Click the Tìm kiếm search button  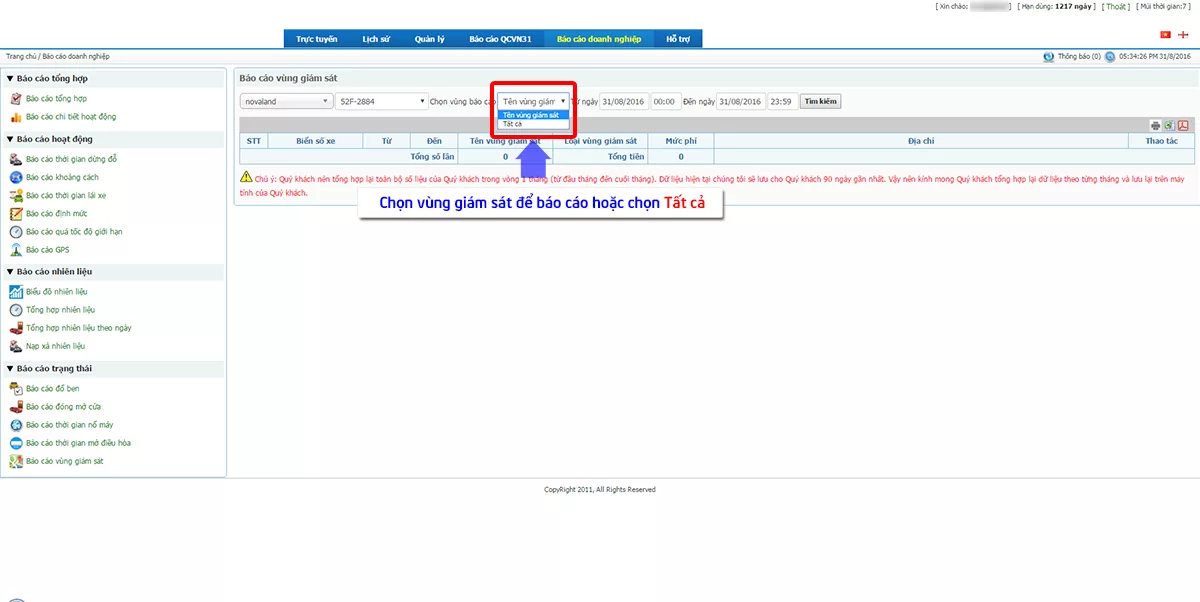pos(821,101)
